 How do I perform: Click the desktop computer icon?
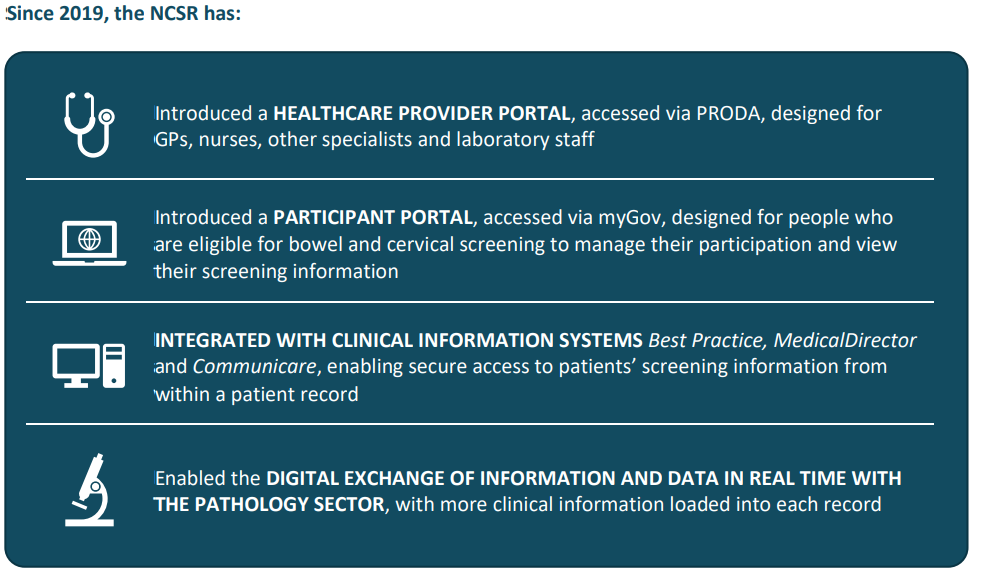(89, 366)
